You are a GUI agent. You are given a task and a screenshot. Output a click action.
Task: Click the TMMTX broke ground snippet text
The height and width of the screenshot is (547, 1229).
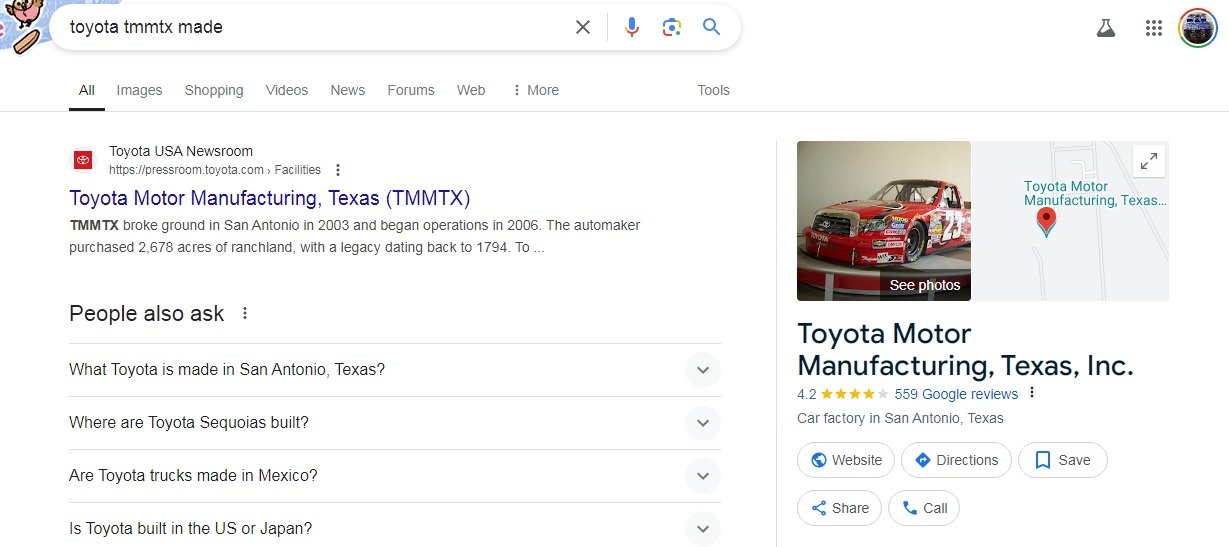pyautogui.click(x=355, y=236)
